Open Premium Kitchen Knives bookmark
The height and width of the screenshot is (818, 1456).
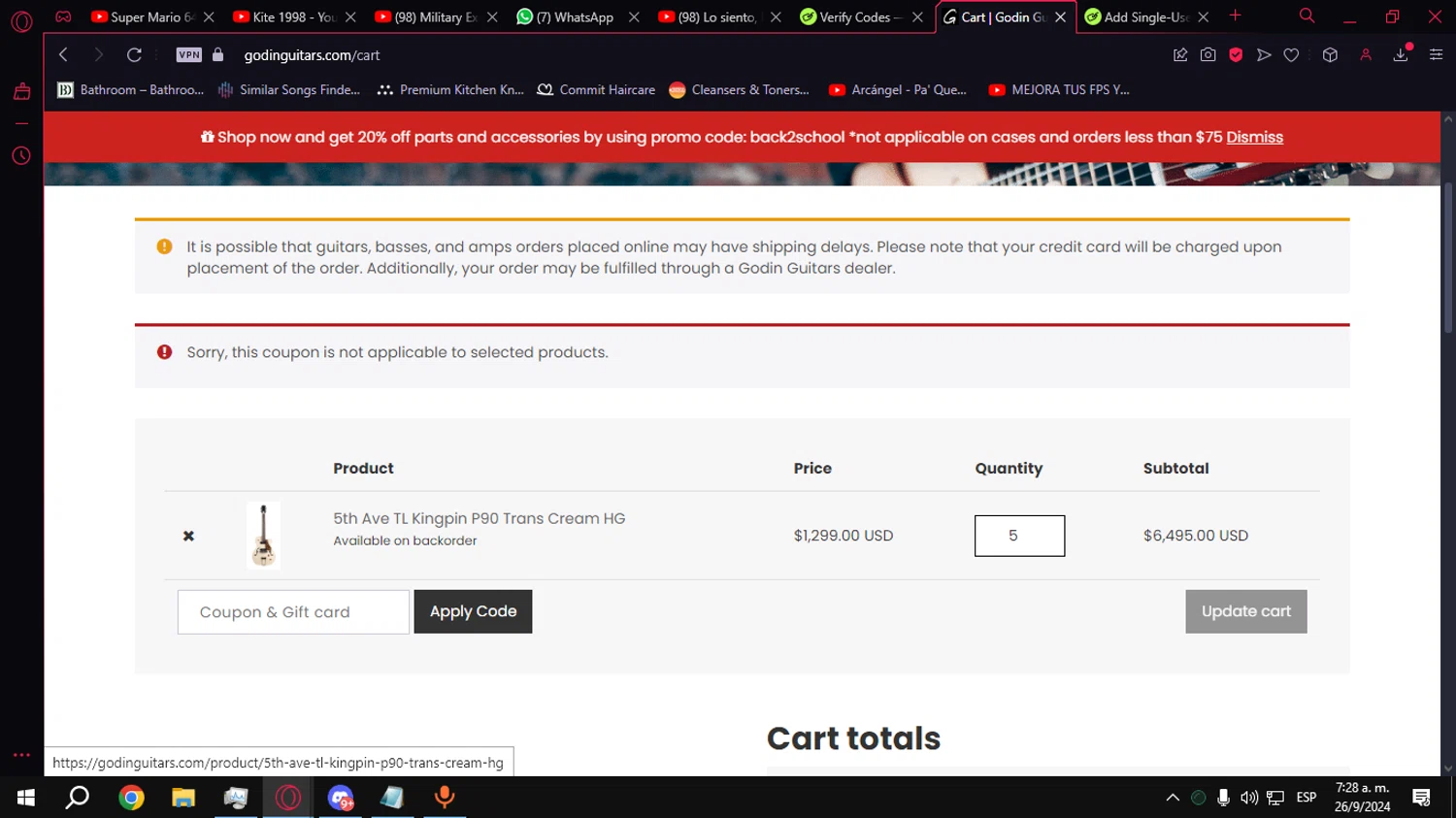coord(451,90)
